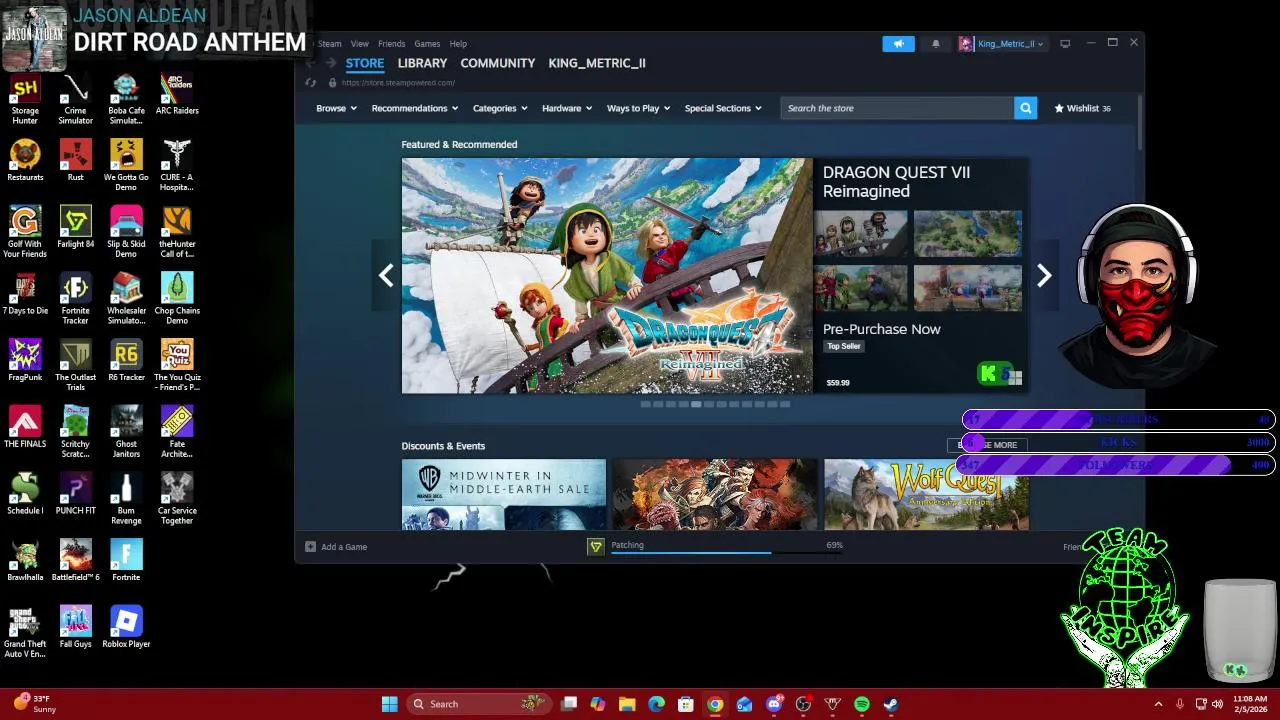The width and height of the screenshot is (1280, 720).
Task: Click the Patching download progress bar
Action: 728,551
